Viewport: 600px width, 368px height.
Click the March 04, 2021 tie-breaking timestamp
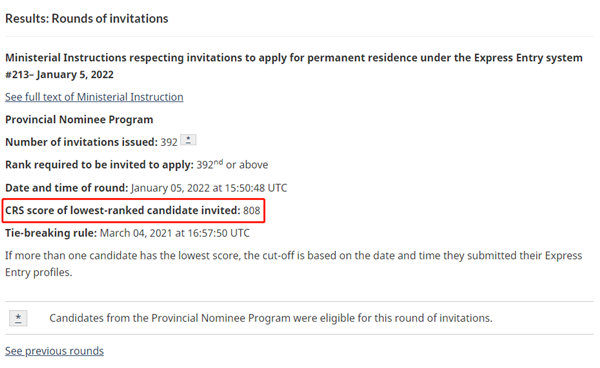[175, 233]
